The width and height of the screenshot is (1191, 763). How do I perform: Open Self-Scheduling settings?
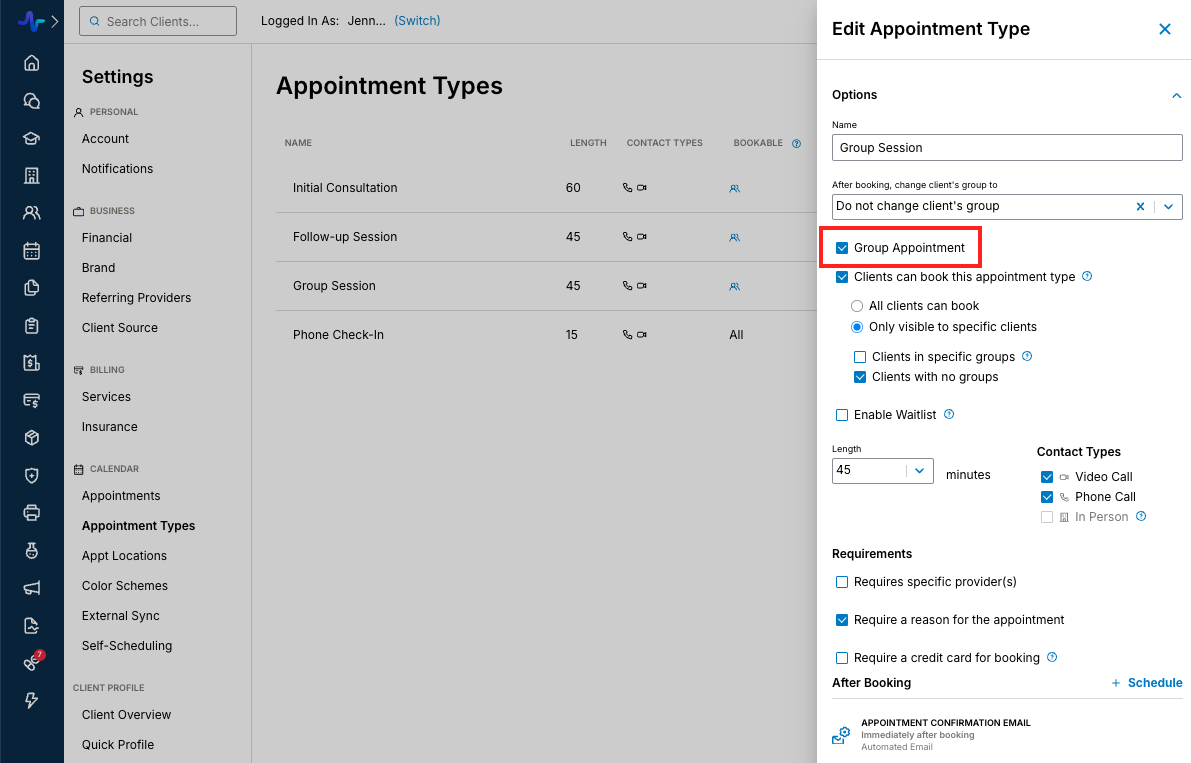127,646
